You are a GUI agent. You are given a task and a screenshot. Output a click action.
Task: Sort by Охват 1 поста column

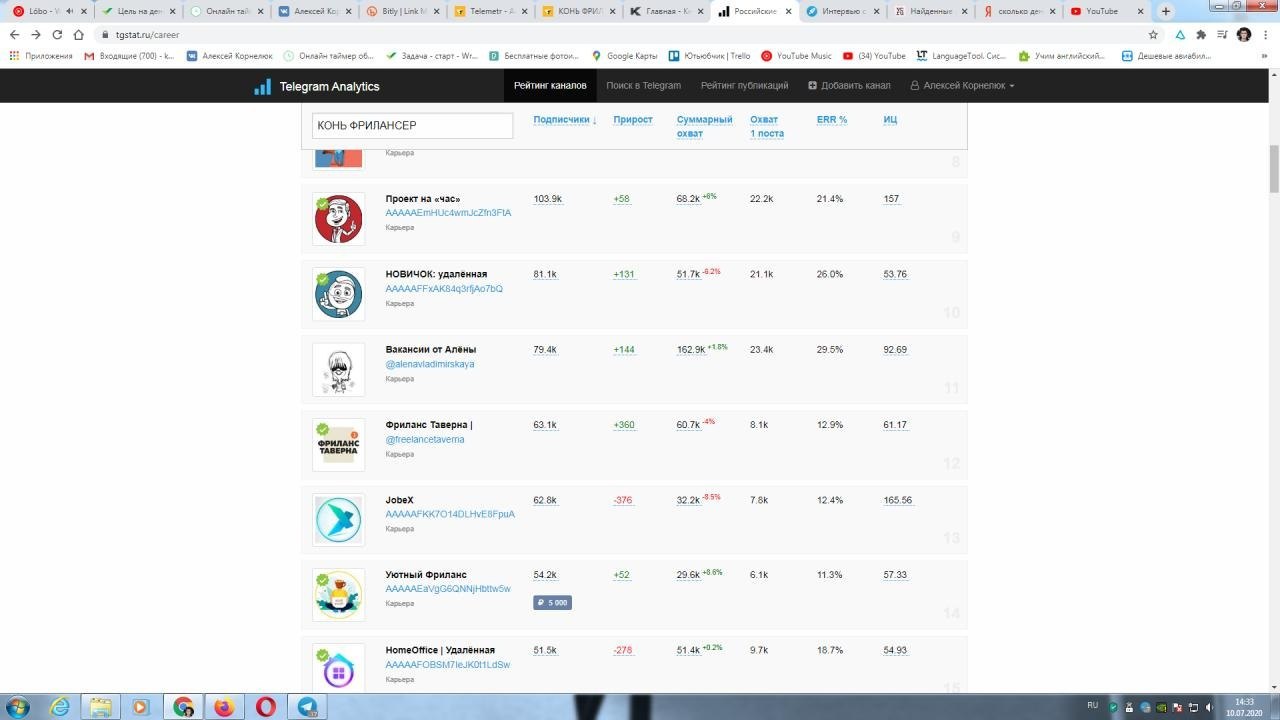(767, 126)
